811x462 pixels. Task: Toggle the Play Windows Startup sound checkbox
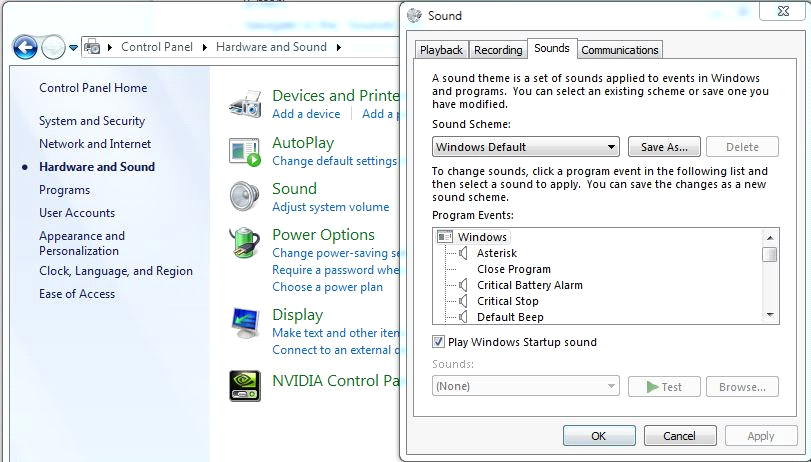coord(438,341)
